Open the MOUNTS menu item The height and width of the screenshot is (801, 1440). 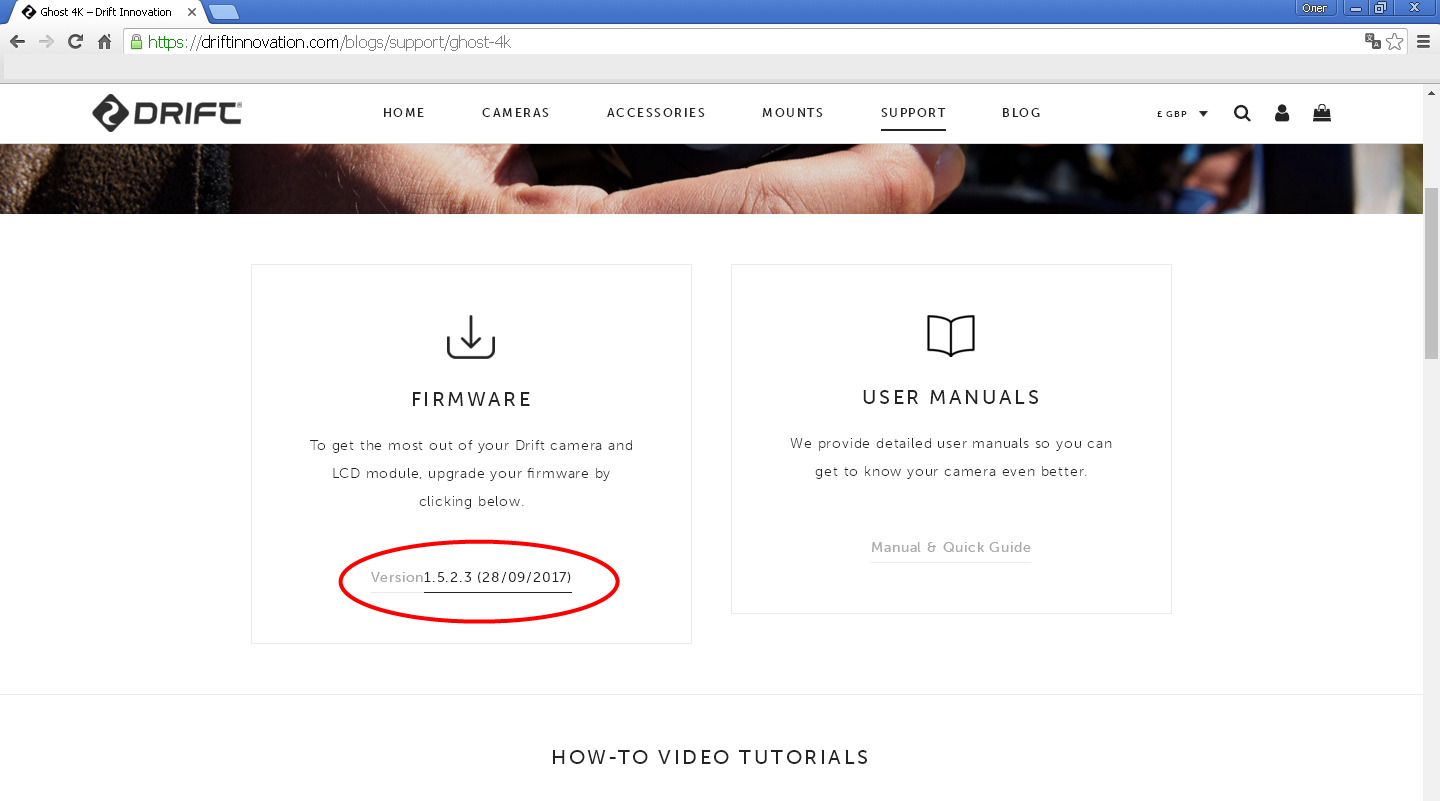point(793,113)
